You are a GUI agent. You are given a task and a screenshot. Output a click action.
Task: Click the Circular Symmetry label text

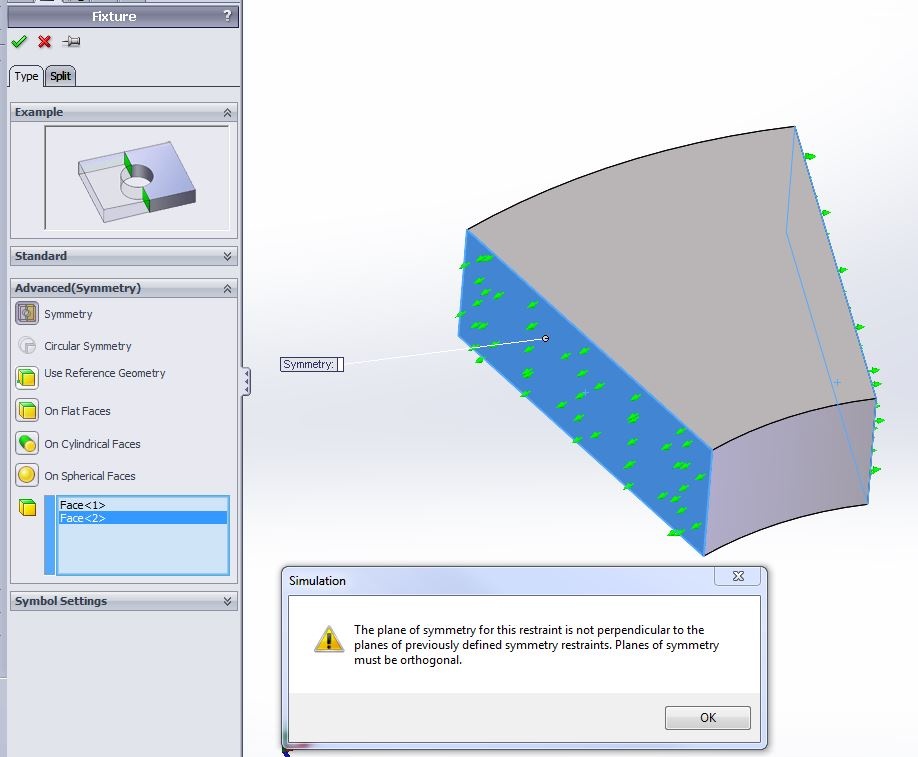pos(88,346)
